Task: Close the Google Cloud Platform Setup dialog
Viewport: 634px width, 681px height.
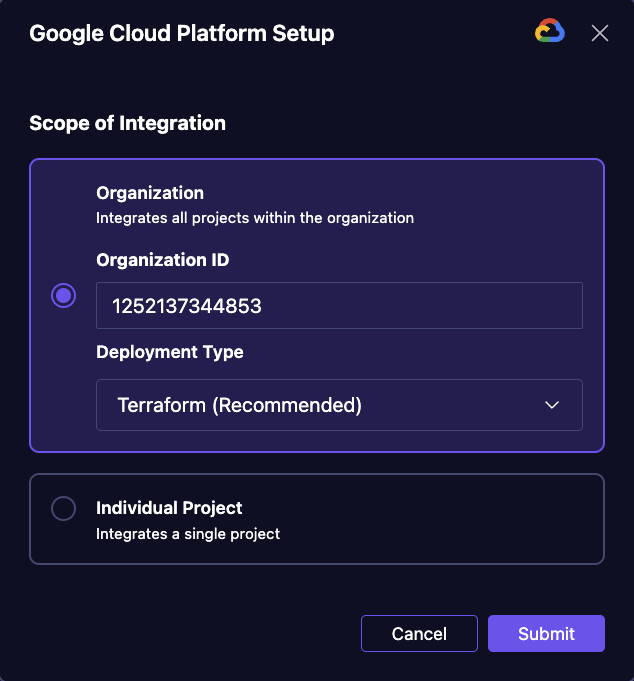Action: (x=600, y=33)
